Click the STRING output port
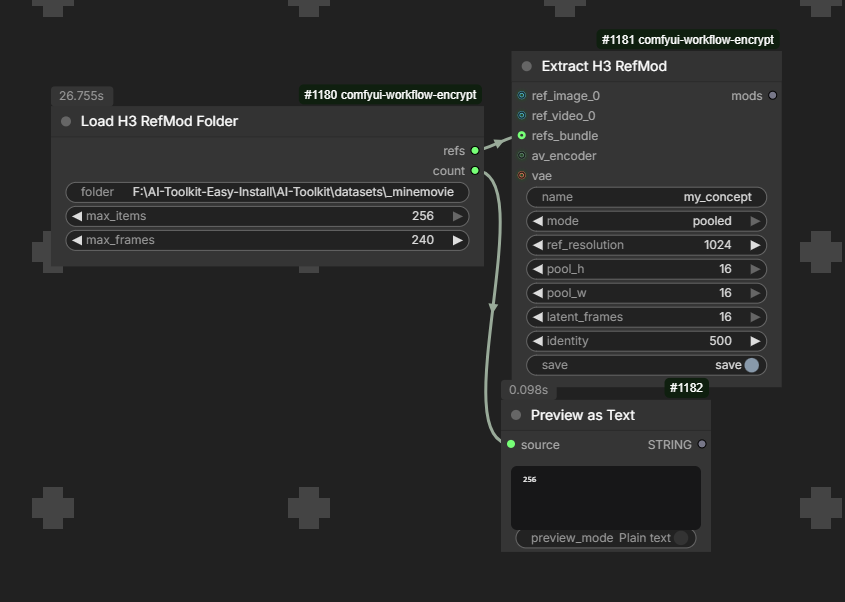 [x=702, y=444]
